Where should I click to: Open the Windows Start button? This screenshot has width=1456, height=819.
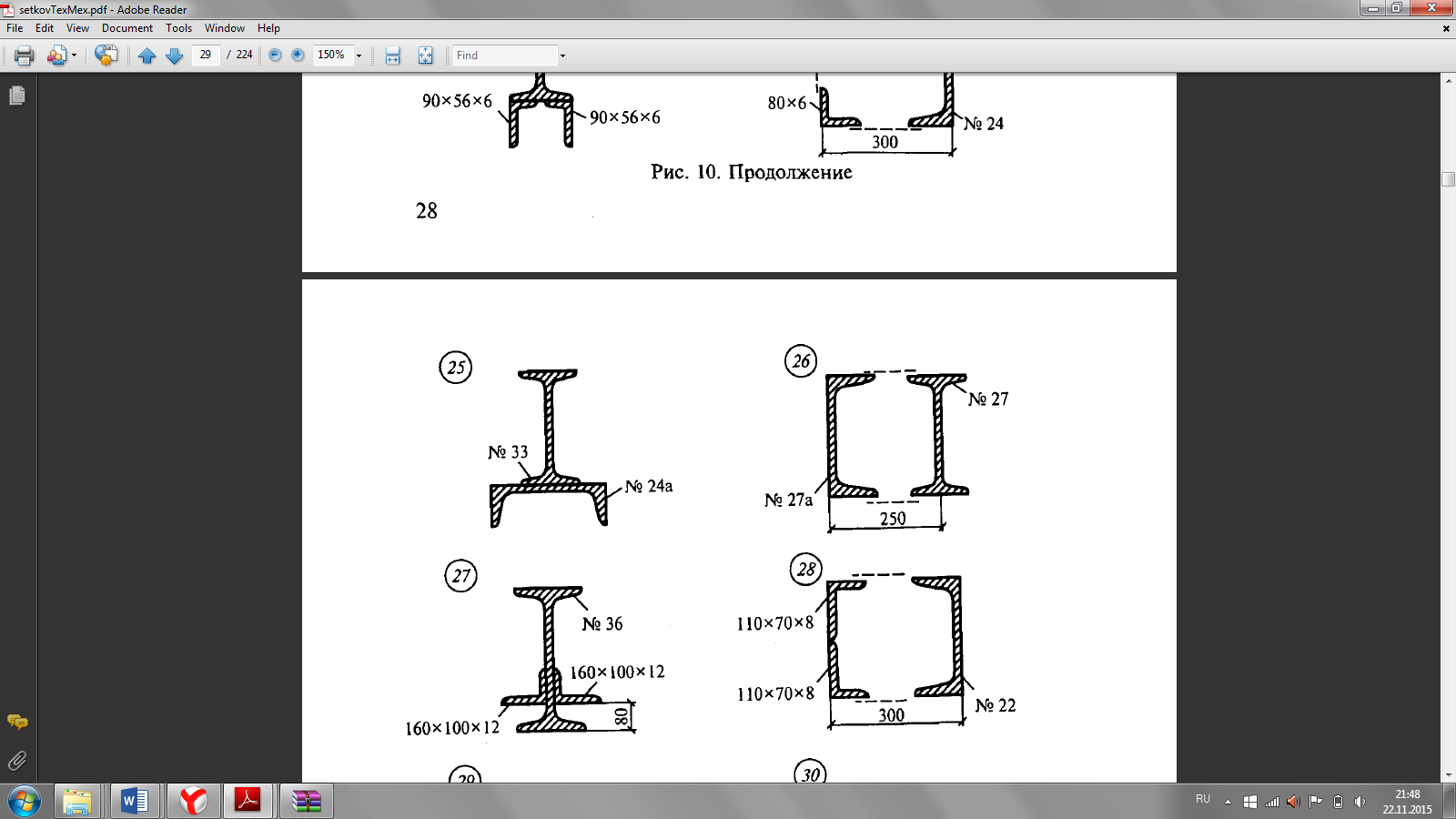25,801
